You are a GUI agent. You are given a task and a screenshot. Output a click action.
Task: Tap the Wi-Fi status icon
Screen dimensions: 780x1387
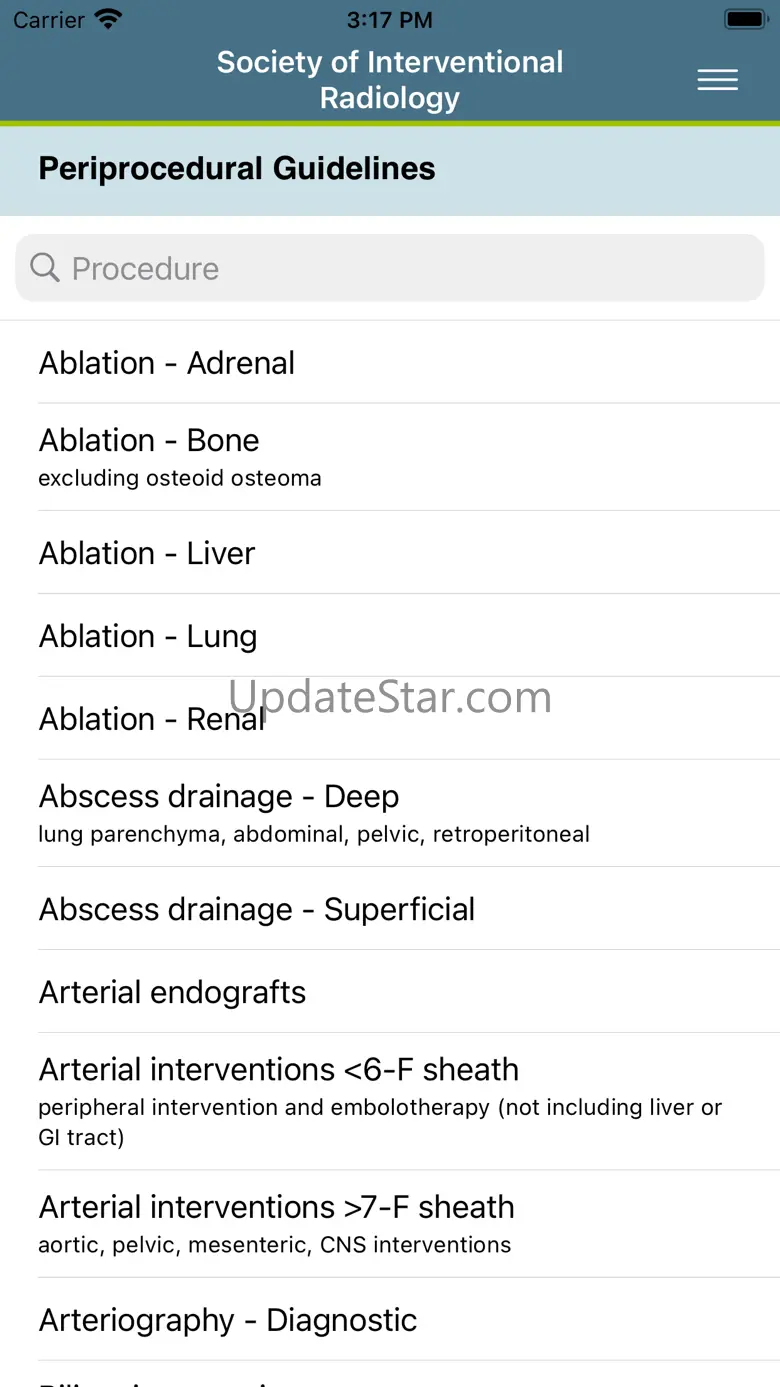(x=108, y=19)
